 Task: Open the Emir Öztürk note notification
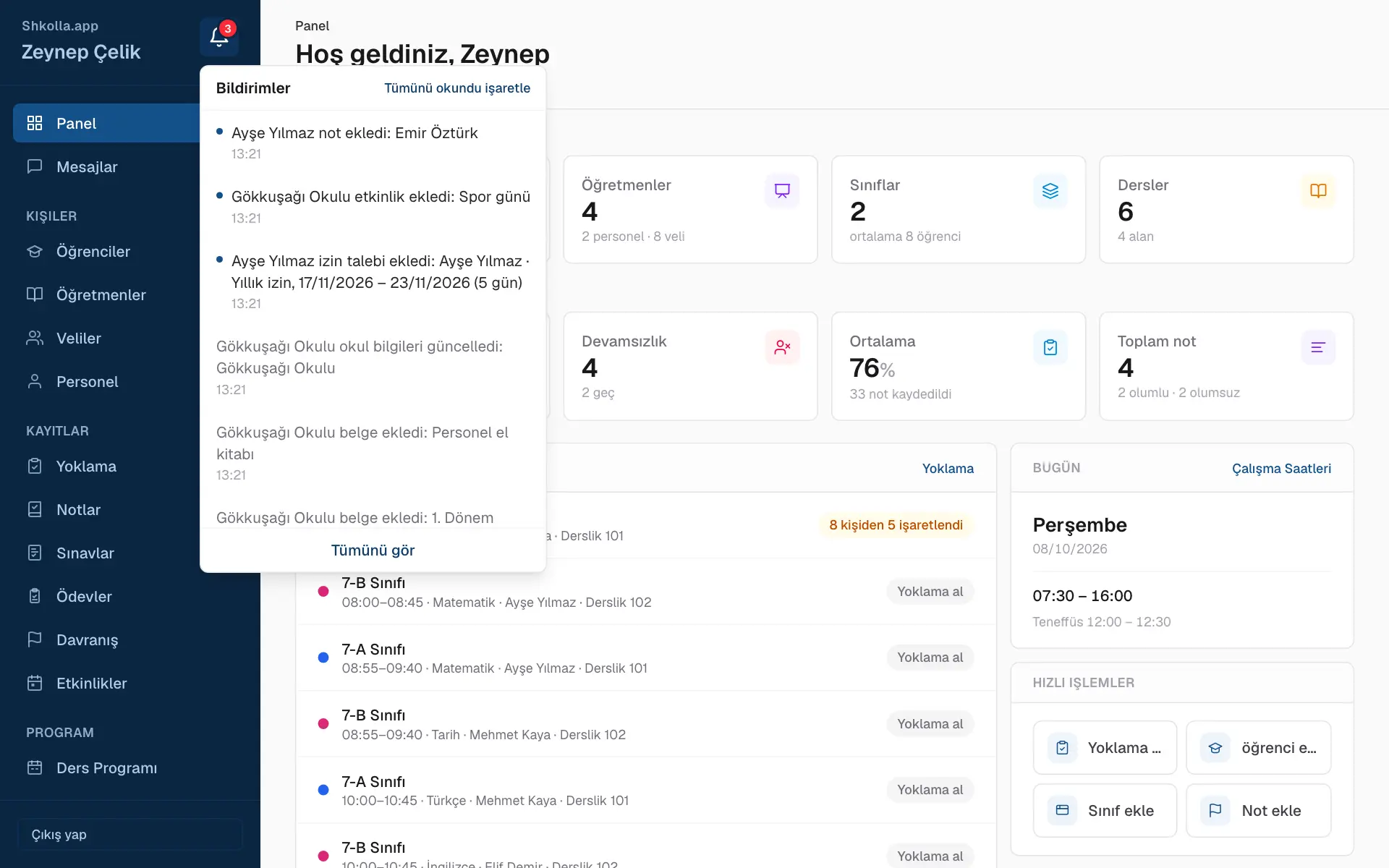point(373,142)
